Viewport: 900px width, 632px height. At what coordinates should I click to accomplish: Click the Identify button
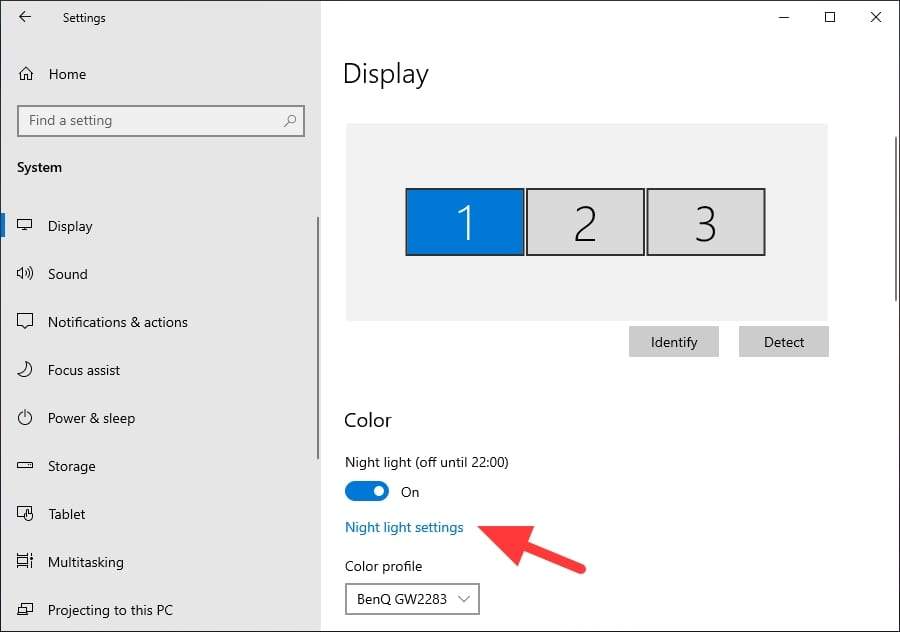pos(673,341)
